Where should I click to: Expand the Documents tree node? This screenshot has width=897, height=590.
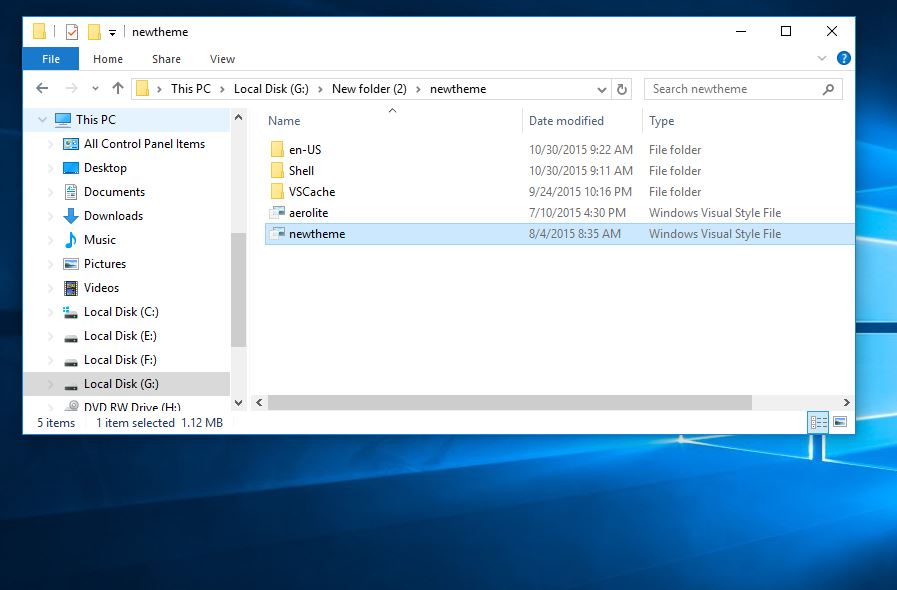coord(51,192)
